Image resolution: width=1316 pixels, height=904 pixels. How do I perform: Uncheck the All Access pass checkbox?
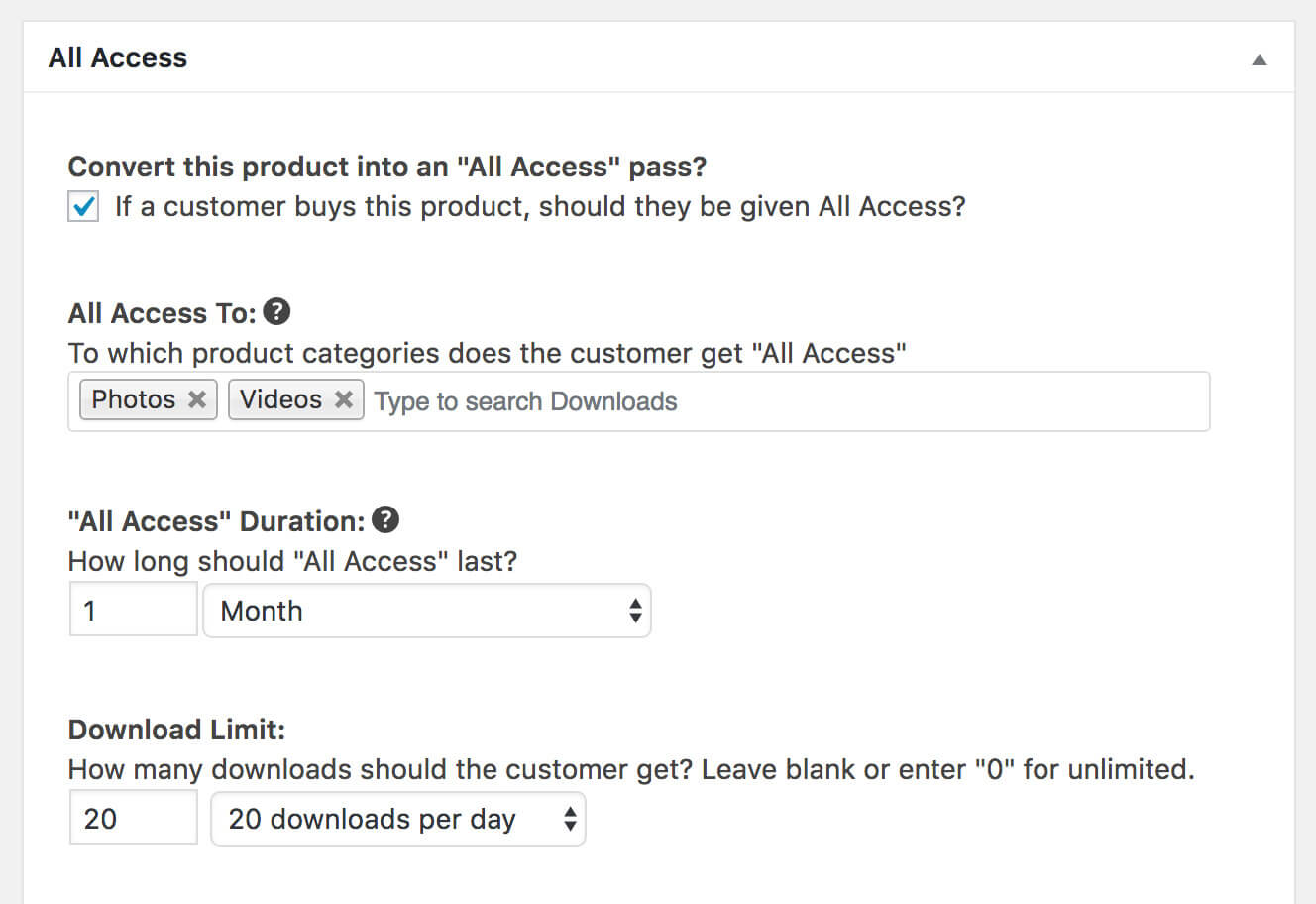[83, 207]
